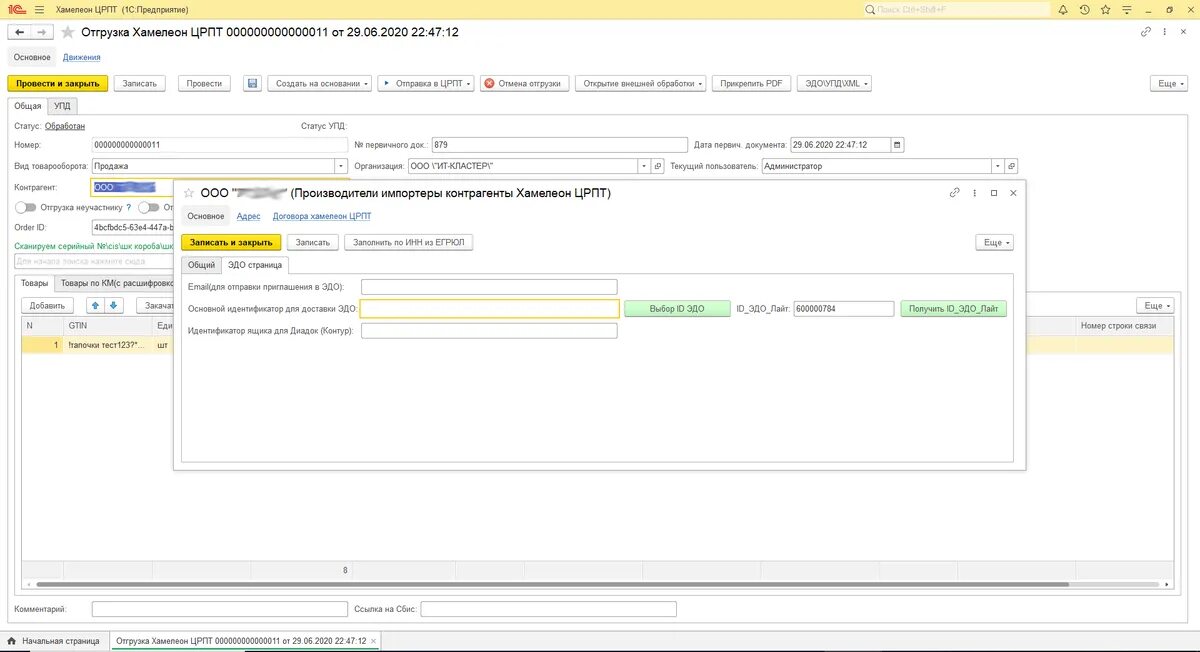Click the home icon of Начальная страница

tap(12, 641)
